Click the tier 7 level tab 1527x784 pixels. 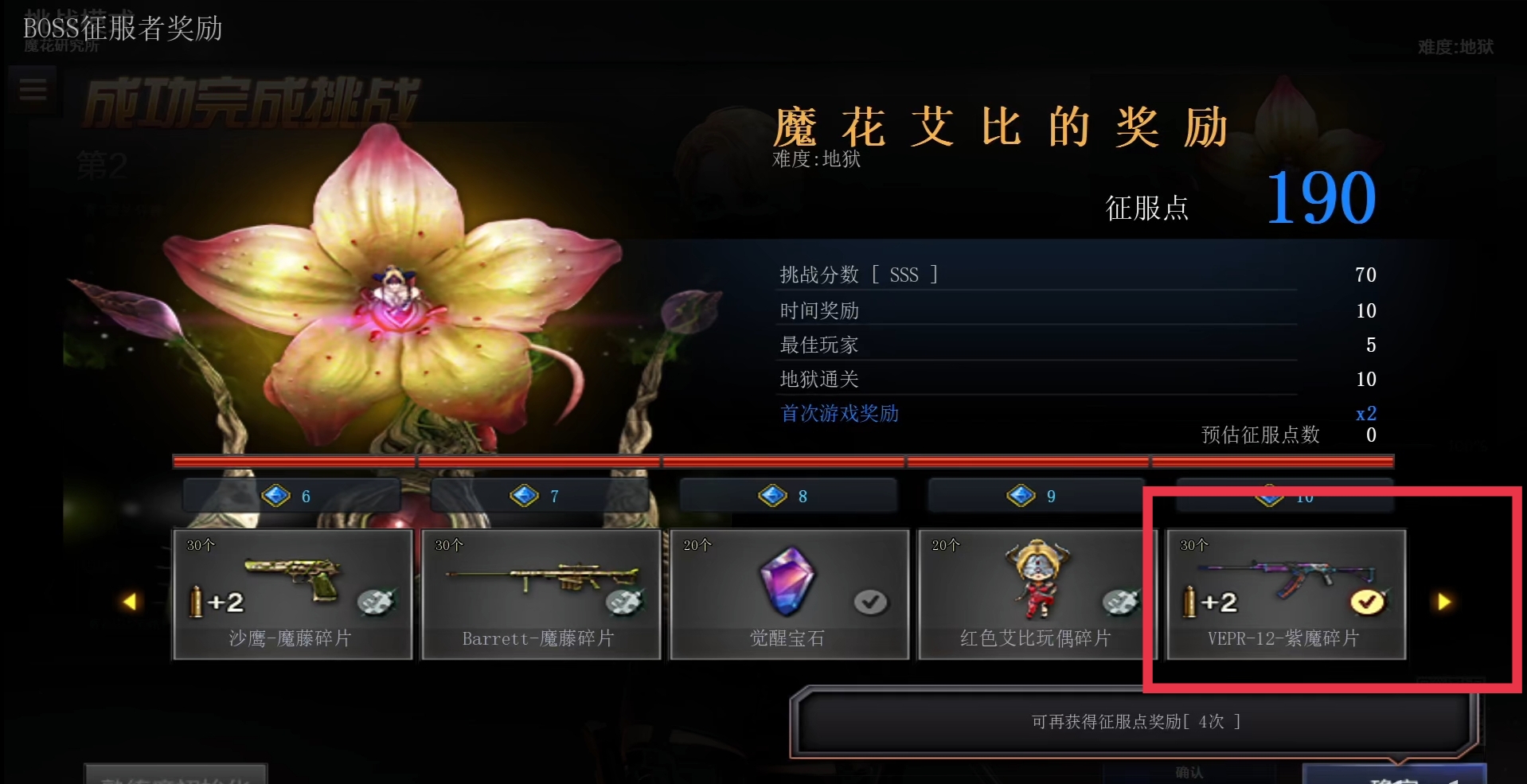[x=539, y=496]
